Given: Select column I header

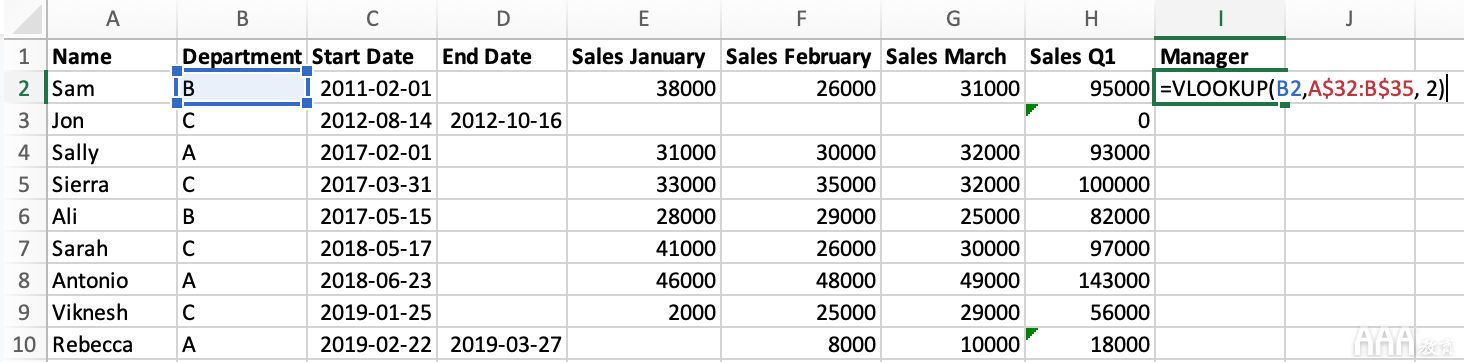Looking at the screenshot, I should 1220,18.
